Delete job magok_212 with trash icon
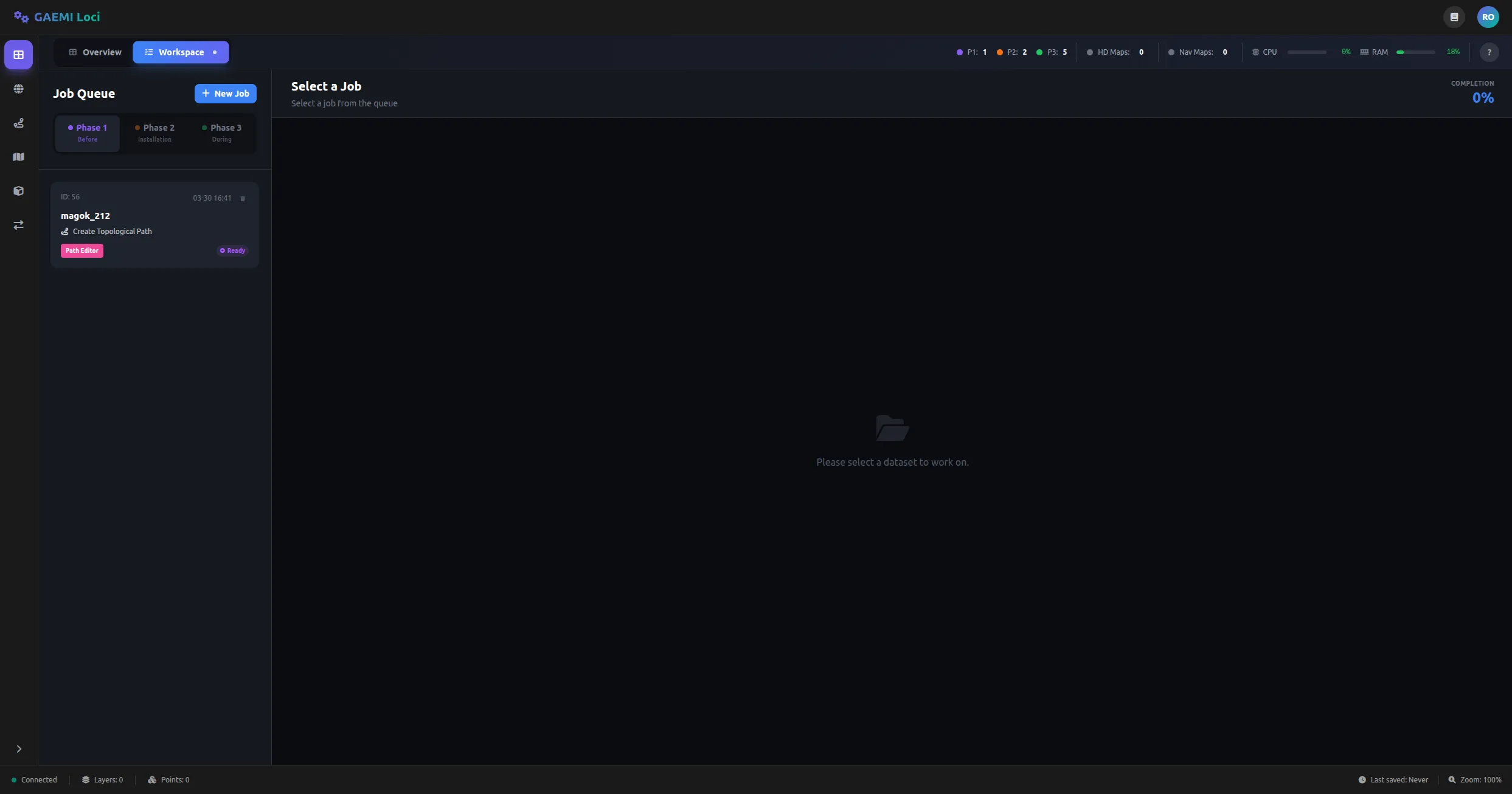 coord(243,198)
